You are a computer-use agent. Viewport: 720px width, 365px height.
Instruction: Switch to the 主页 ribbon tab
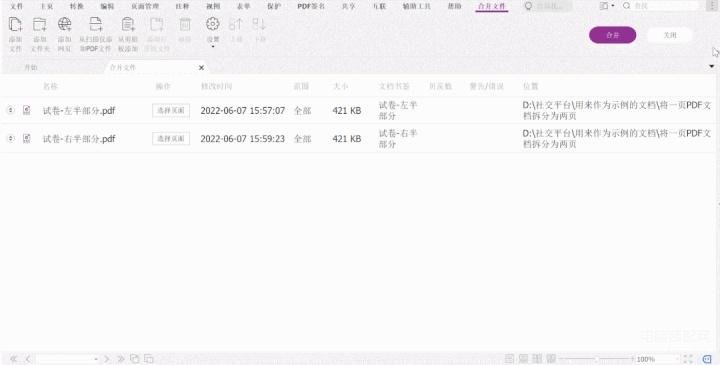point(46,6)
